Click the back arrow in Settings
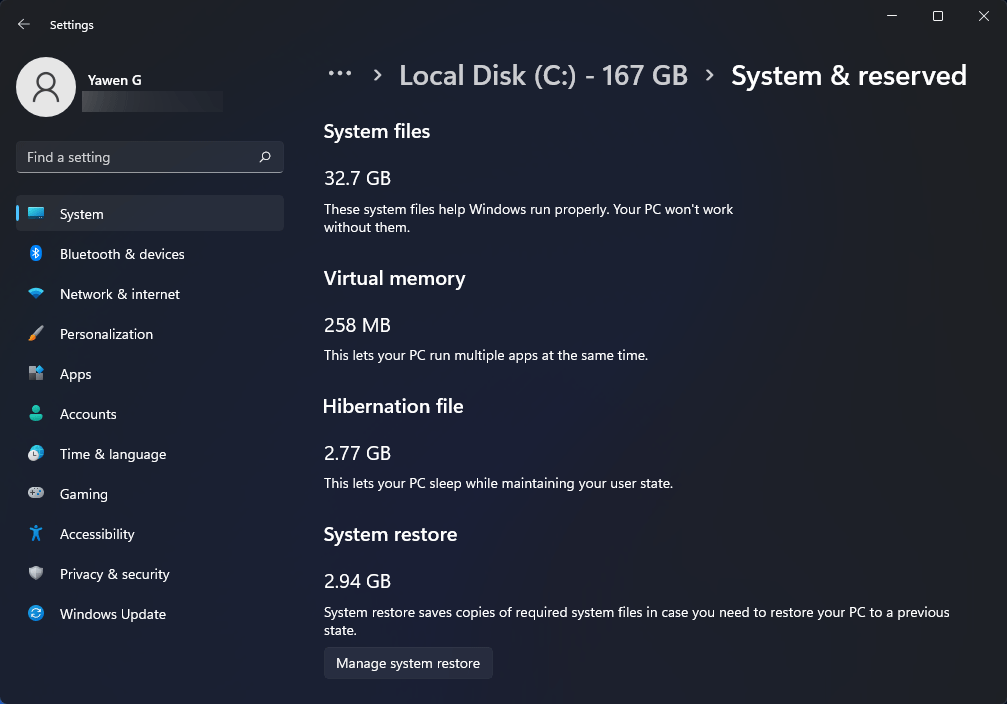This screenshot has width=1007, height=704. pos(22,24)
